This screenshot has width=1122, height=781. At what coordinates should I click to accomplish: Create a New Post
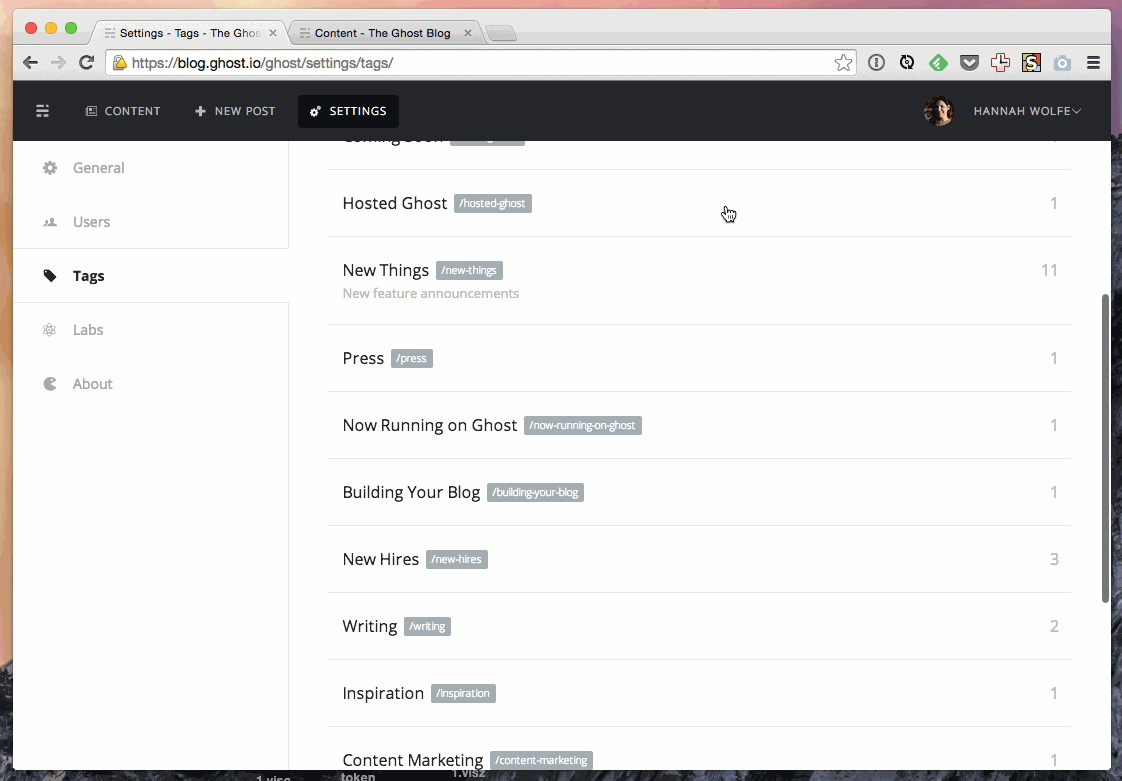pyautogui.click(x=235, y=111)
